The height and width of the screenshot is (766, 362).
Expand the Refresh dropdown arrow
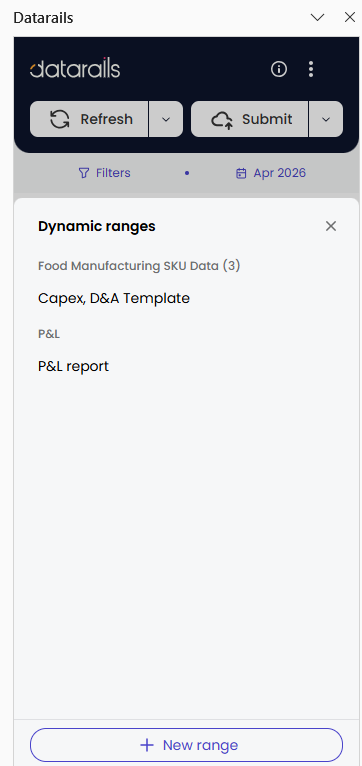coord(166,119)
